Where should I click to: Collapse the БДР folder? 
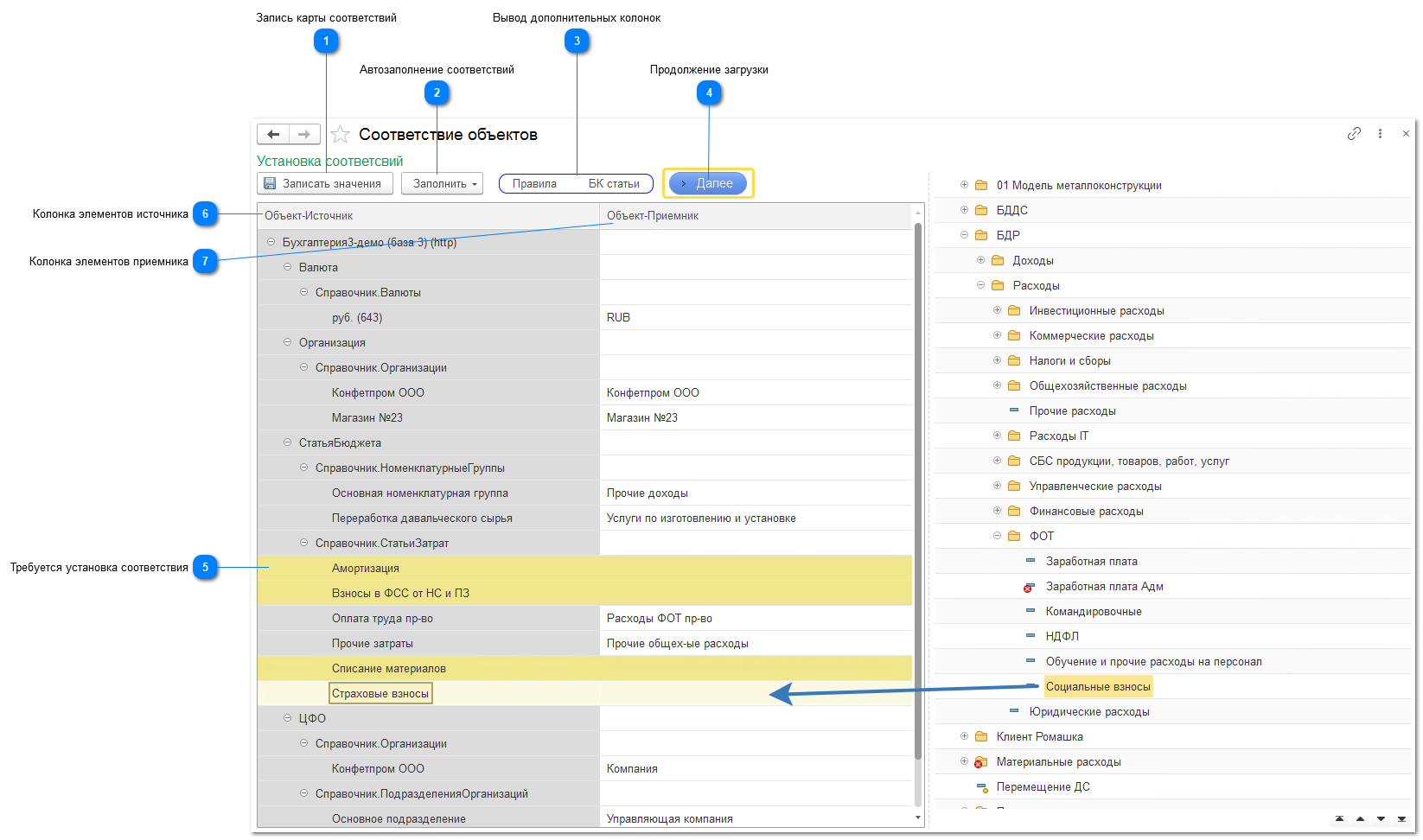964,235
